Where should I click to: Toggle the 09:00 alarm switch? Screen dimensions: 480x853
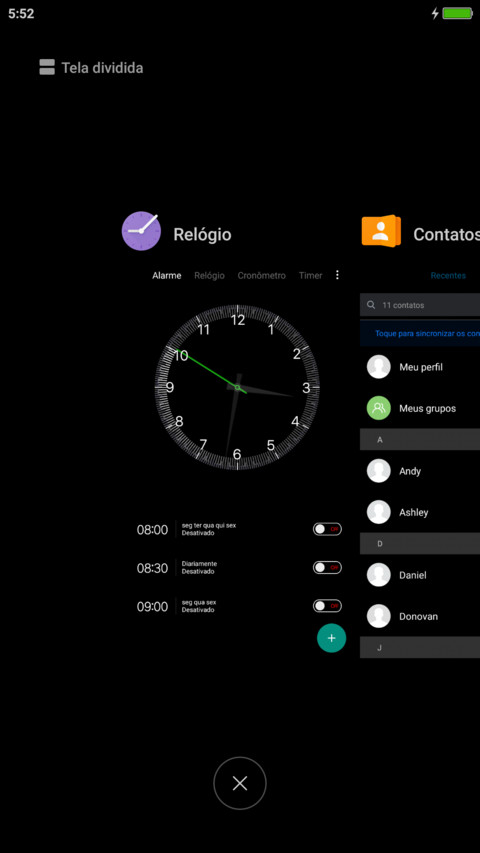pyautogui.click(x=327, y=606)
